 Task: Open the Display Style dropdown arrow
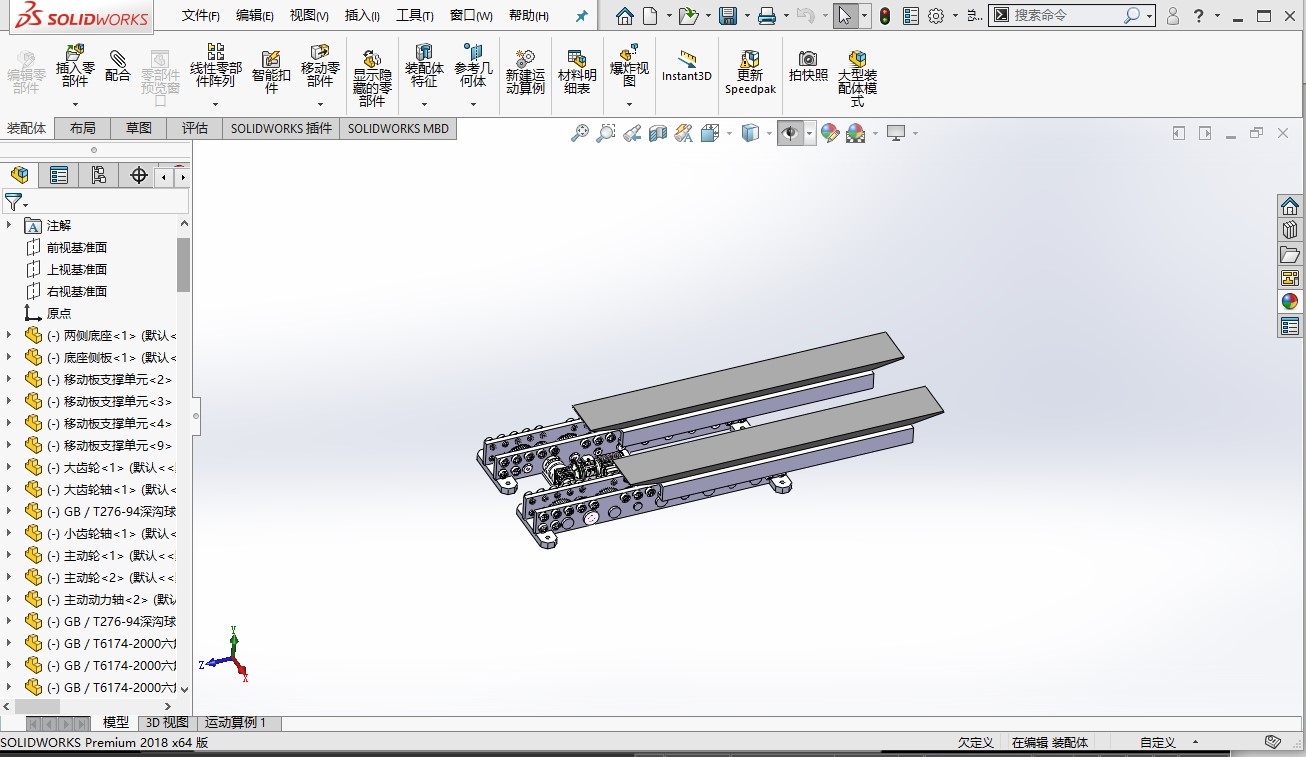pyautogui.click(x=769, y=132)
